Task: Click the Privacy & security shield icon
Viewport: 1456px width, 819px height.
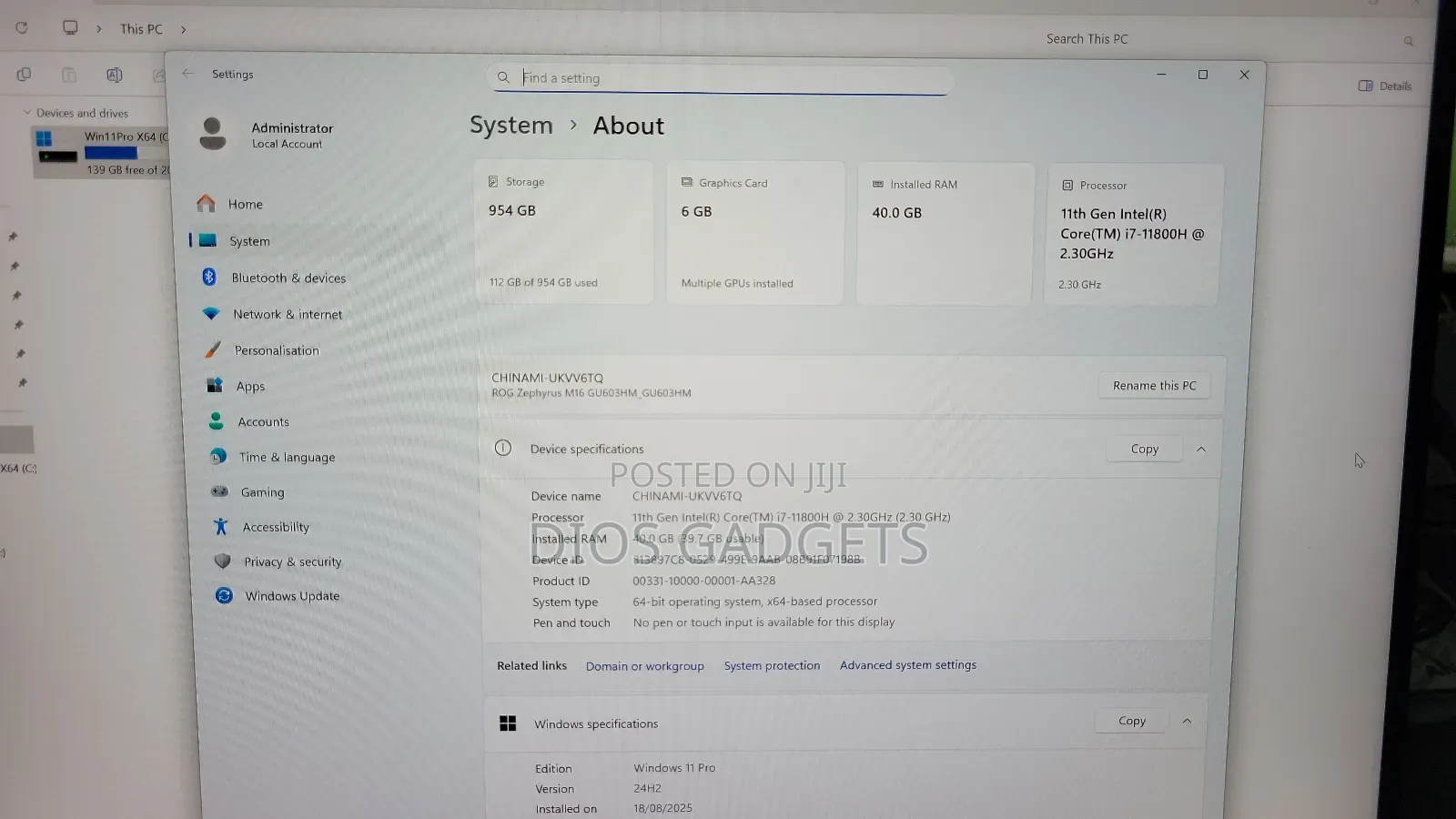Action: (x=223, y=561)
